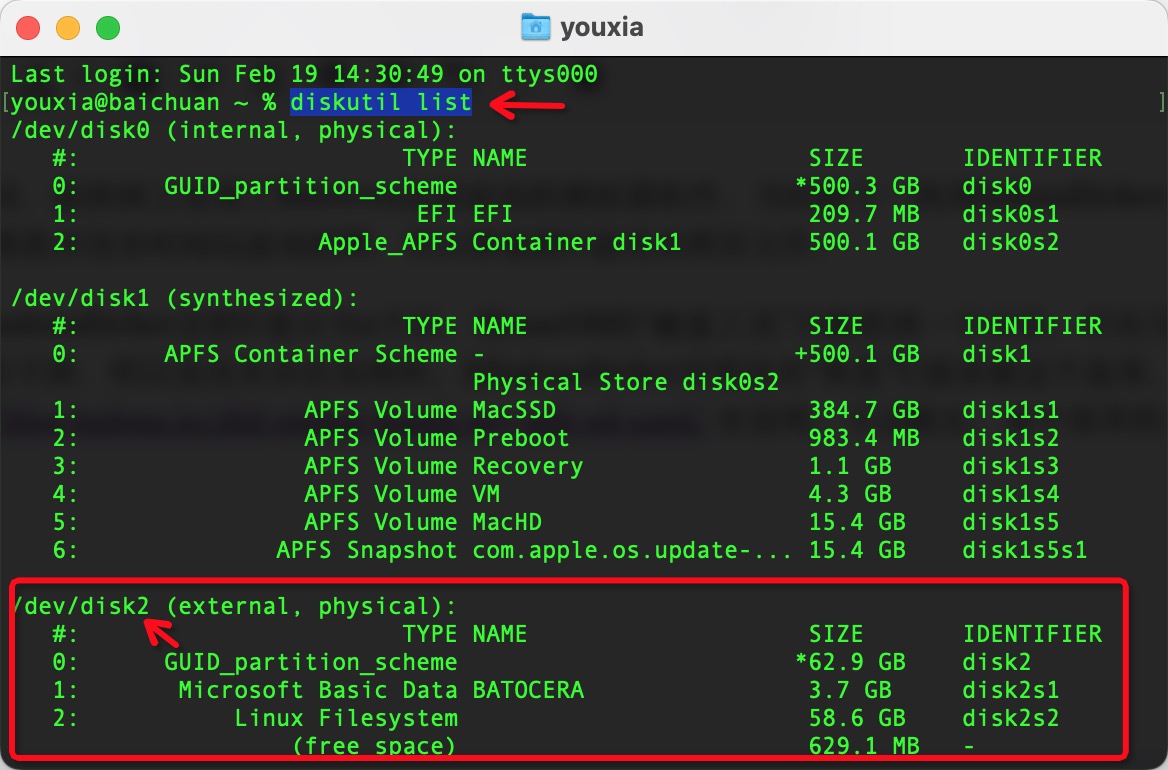Click the com.apple.os.update snapshot name

pyautogui.click(x=632, y=550)
